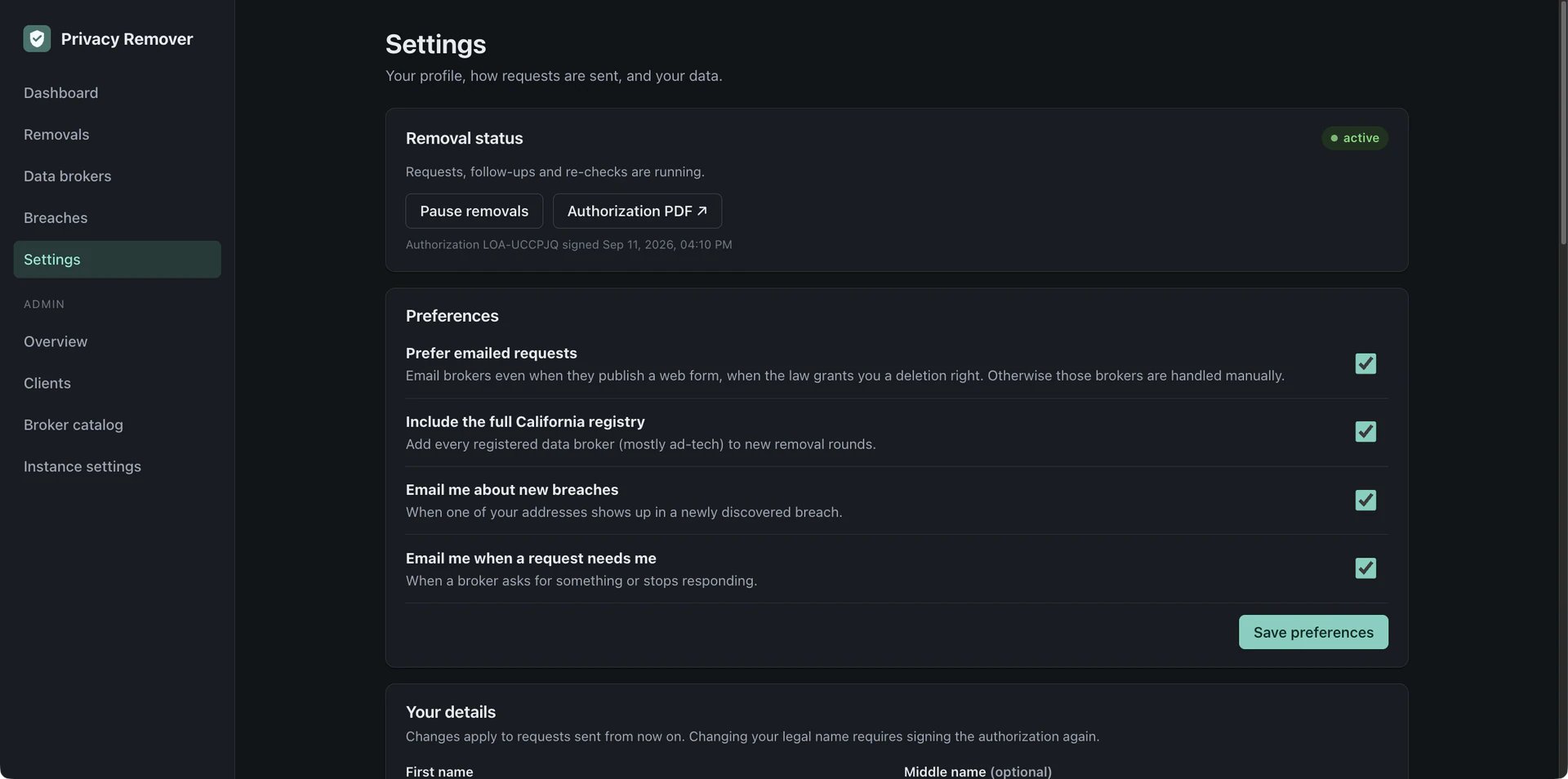This screenshot has height=779, width=1568.
Task: Select Settings in the sidebar
Action: (x=117, y=260)
